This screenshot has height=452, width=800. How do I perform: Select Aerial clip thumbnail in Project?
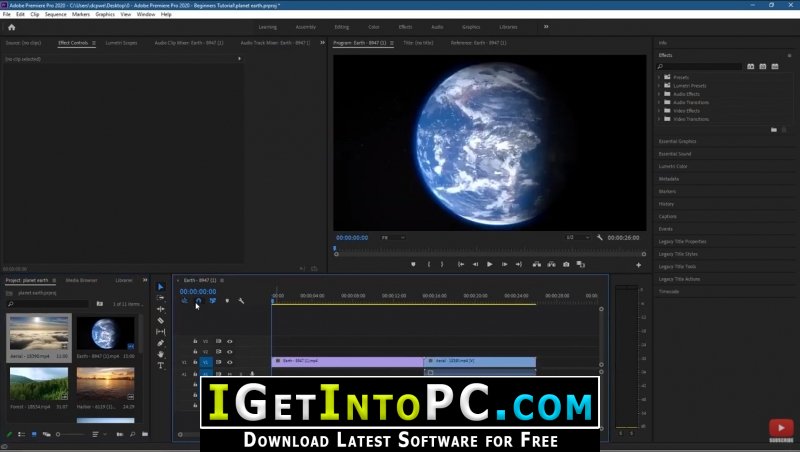point(39,333)
